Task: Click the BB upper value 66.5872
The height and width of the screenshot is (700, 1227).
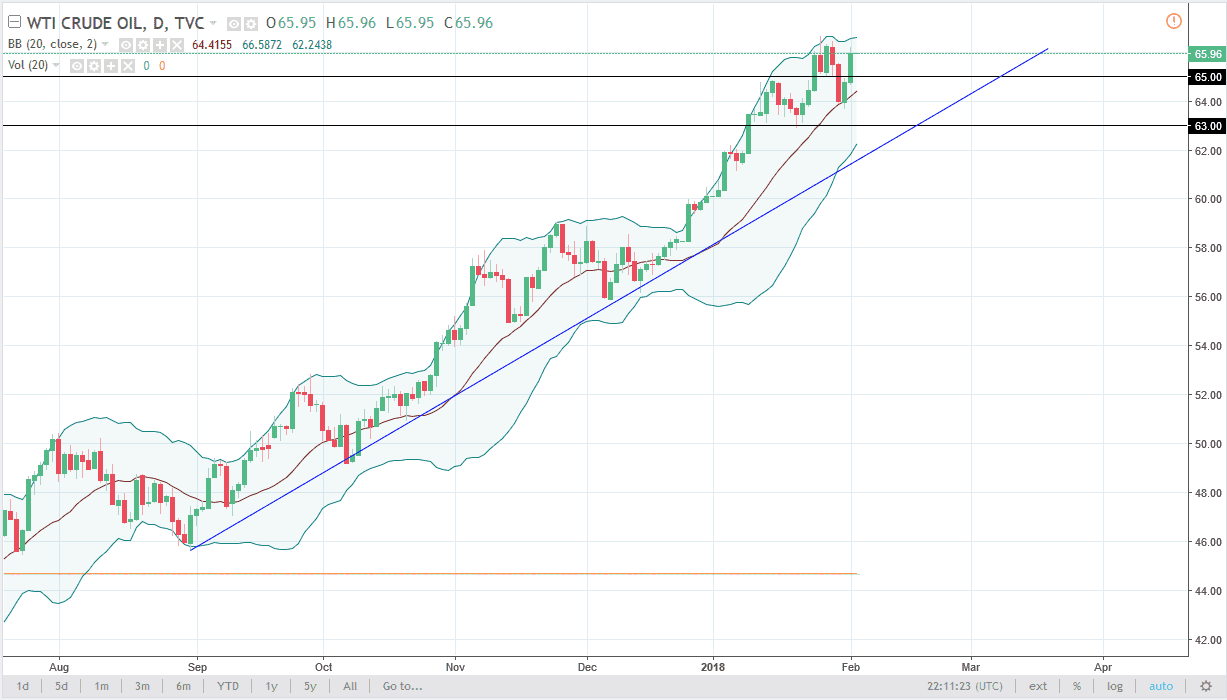Action: pos(262,45)
